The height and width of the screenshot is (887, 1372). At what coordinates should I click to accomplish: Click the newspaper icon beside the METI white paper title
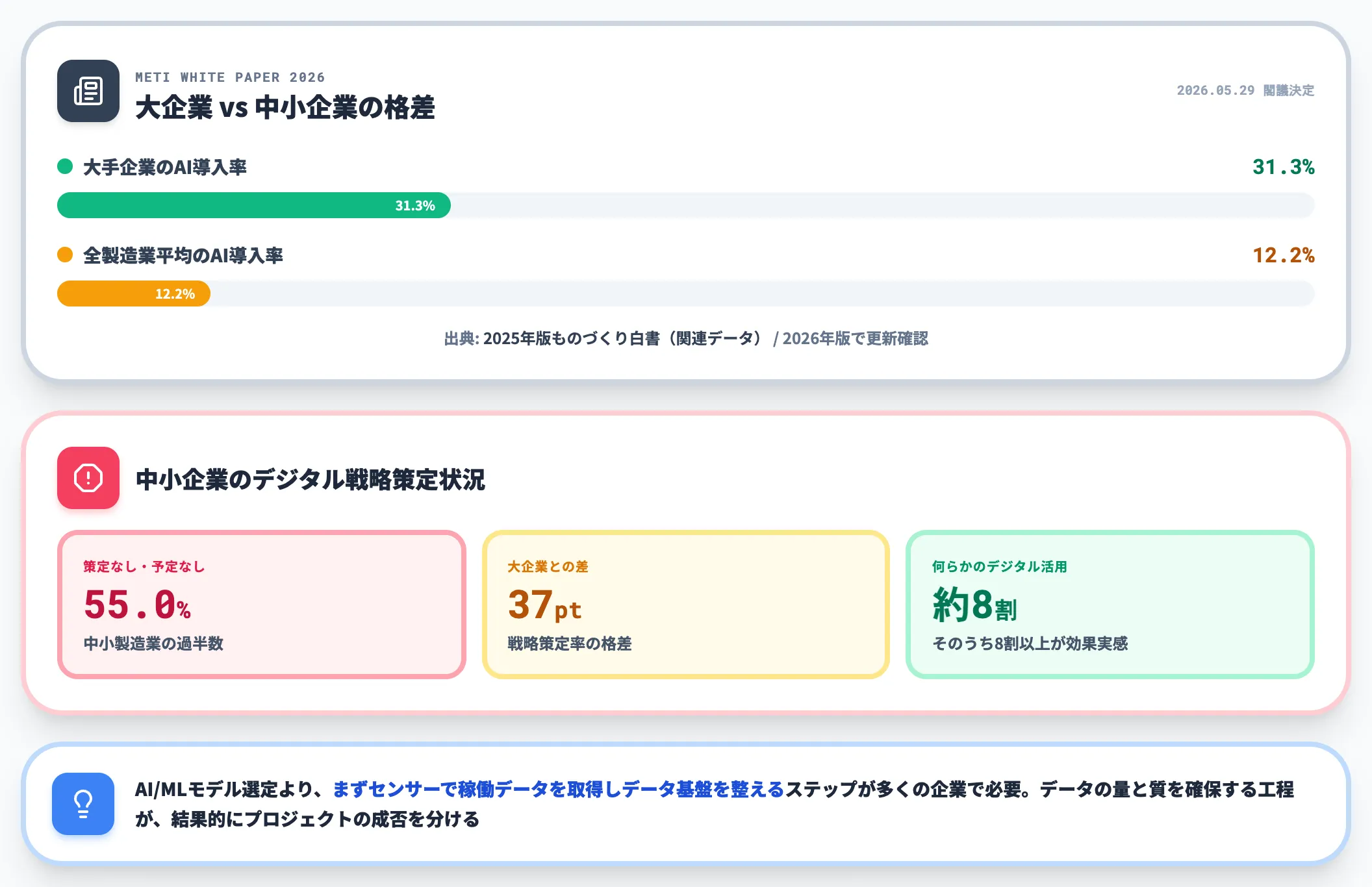[88, 91]
